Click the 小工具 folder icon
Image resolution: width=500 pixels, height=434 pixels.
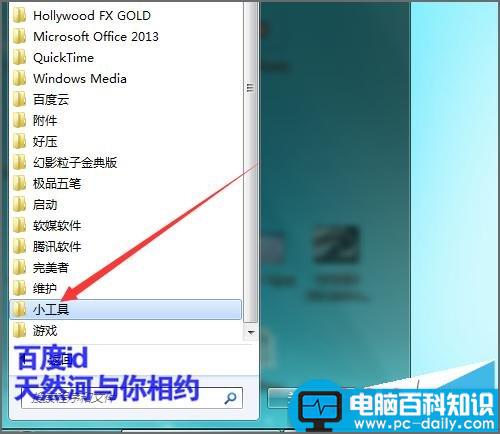[19, 309]
